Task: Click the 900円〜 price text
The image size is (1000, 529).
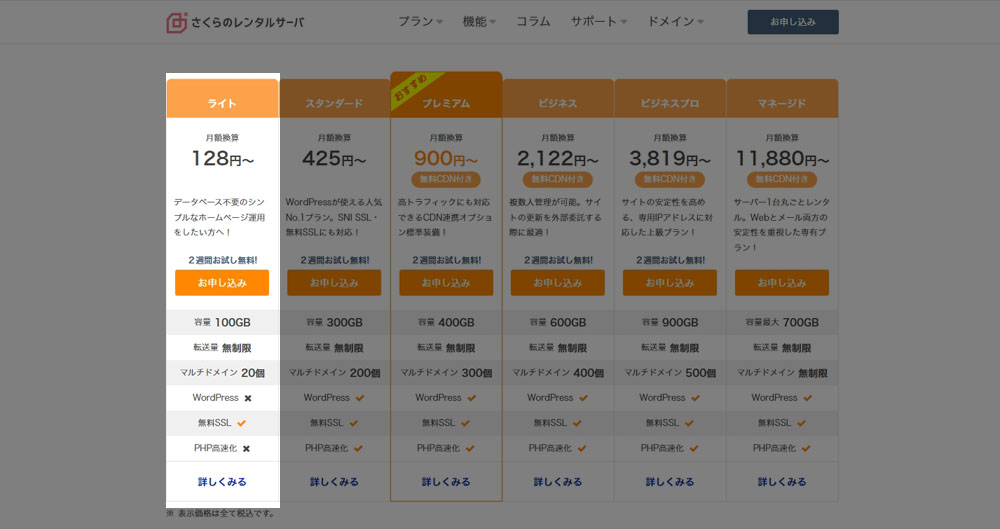Action: pos(446,158)
